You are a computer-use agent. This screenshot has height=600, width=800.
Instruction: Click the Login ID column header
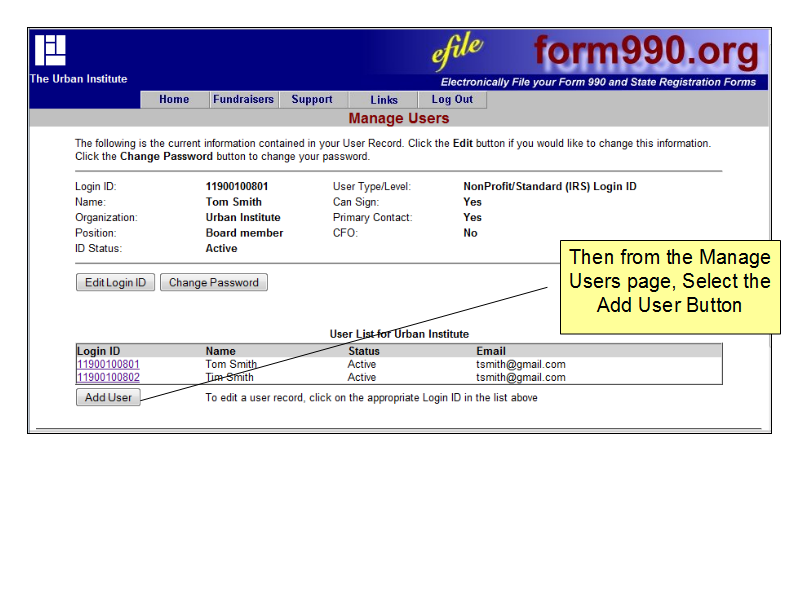click(x=99, y=351)
